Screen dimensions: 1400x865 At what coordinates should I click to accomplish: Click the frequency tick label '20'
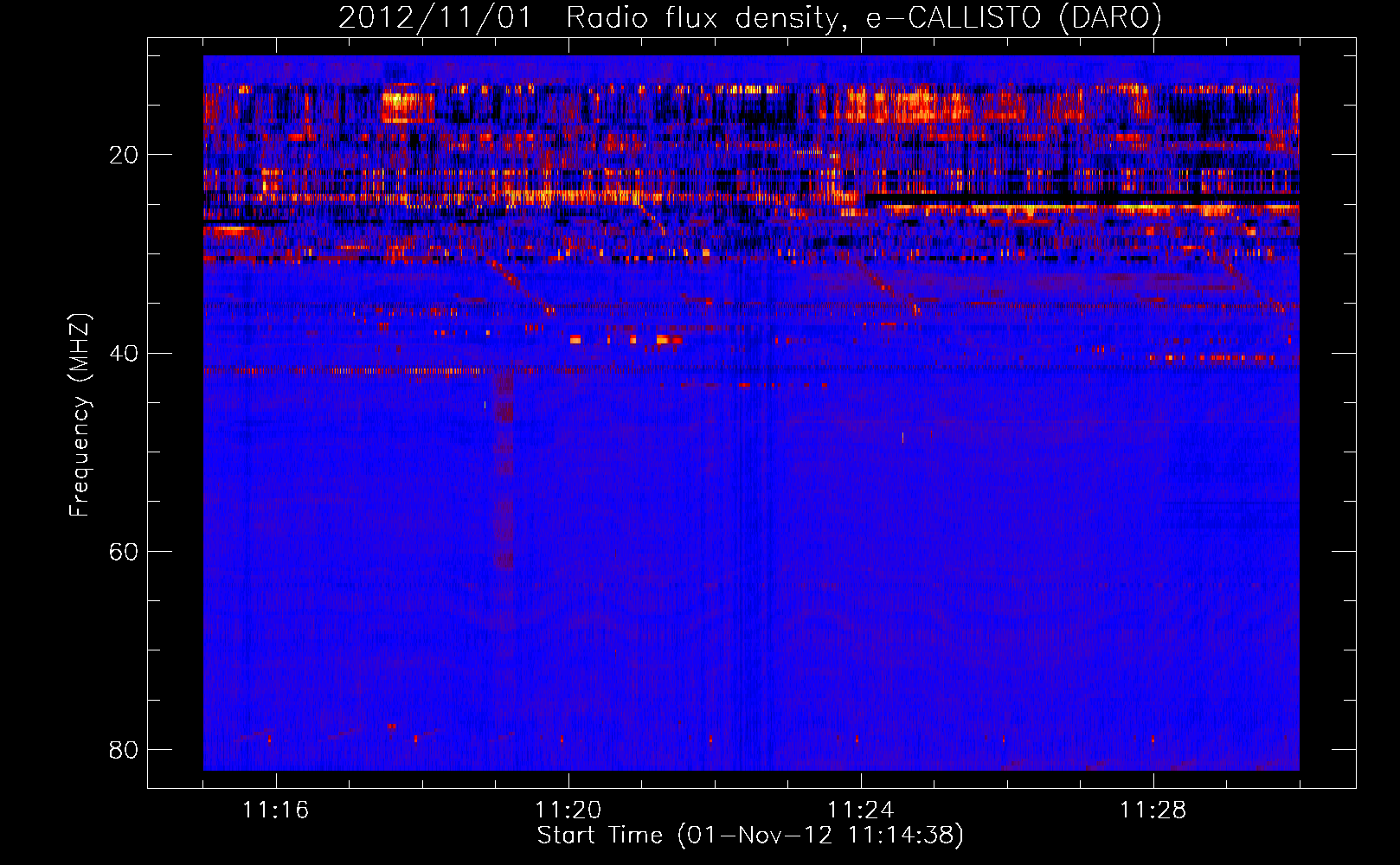(124, 155)
